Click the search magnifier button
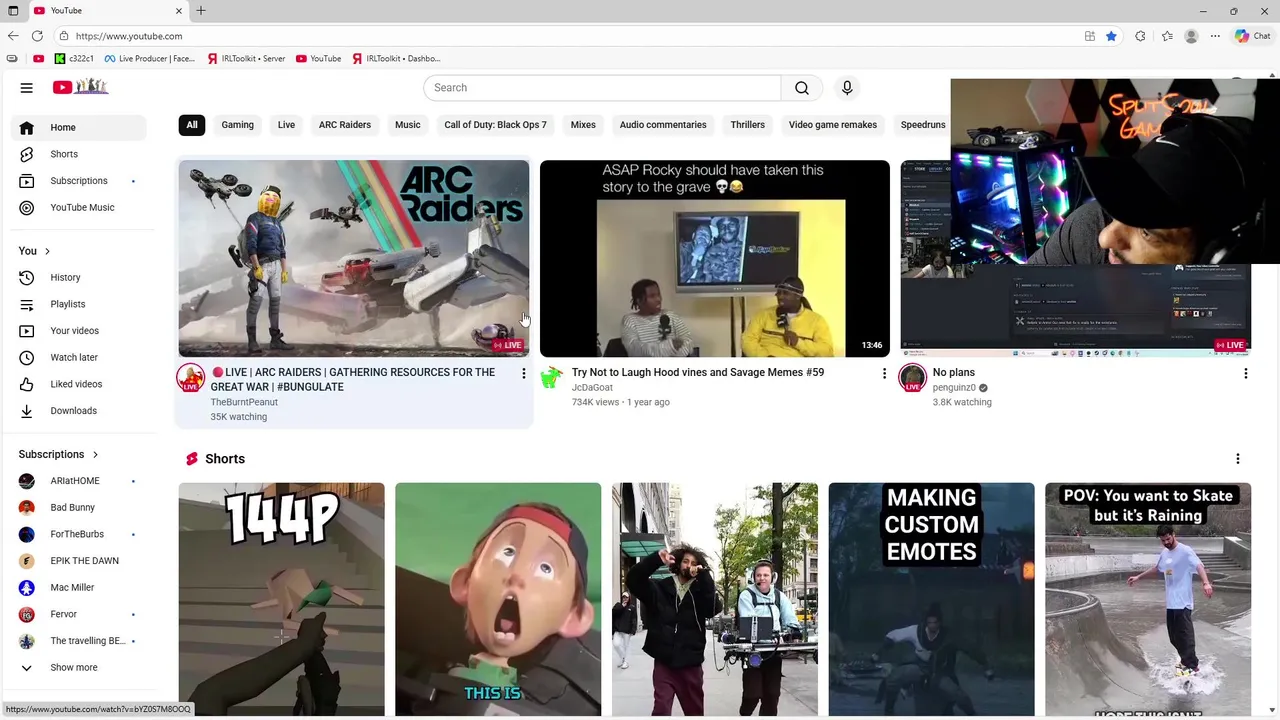This screenshot has height=720, width=1280. click(802, 88)
